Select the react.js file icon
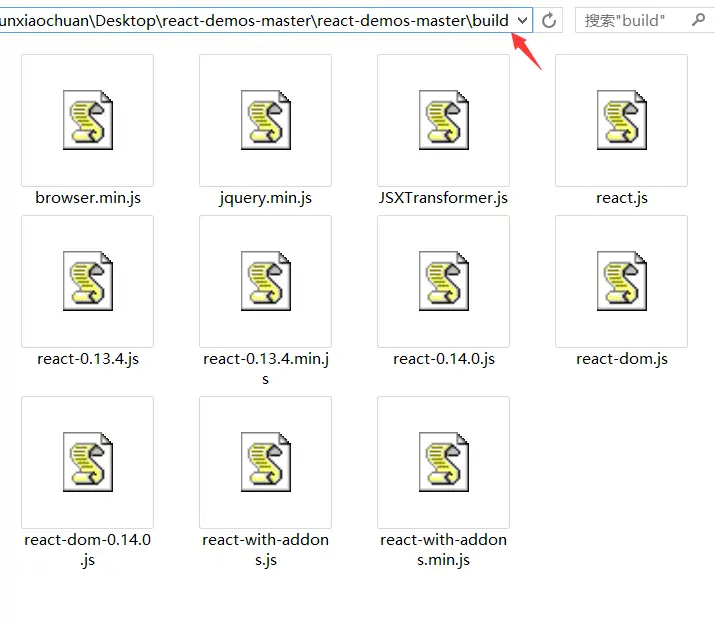The image size is (715, 622). (x=622, y=120)
